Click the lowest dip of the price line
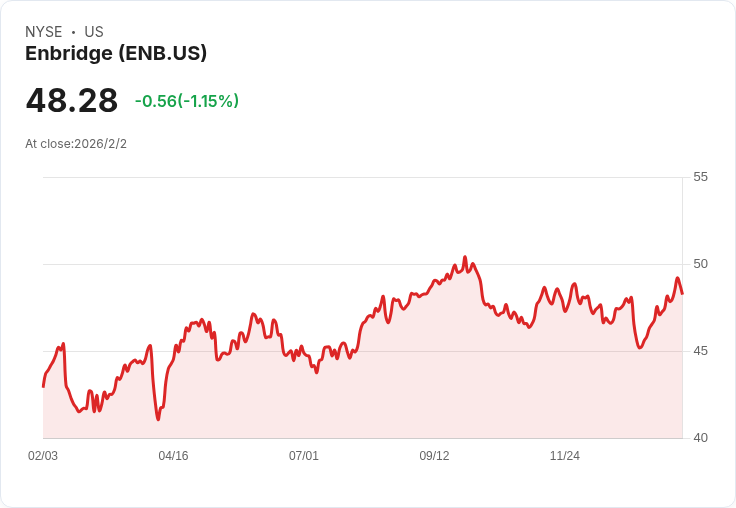 point(158,419)
